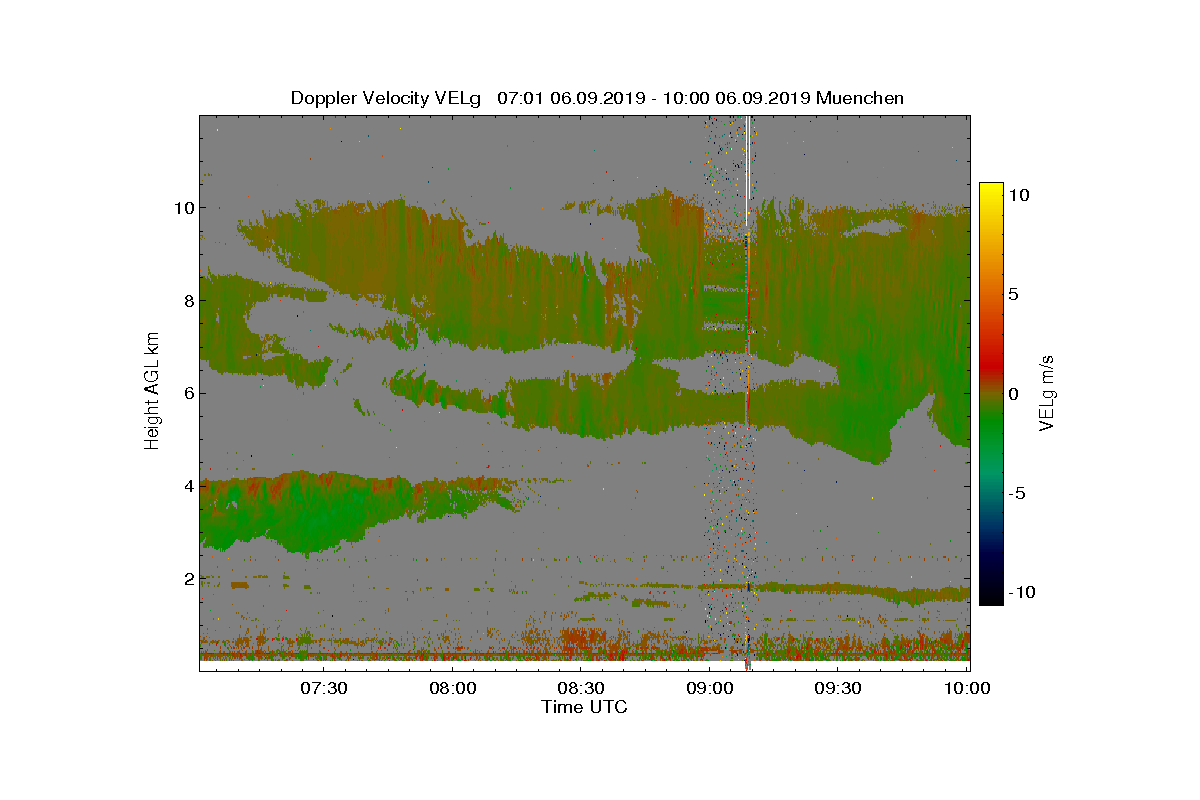Click the colorbar tick label '5'
Viewport: 1200px width, 800px height.
[1013, 295]
